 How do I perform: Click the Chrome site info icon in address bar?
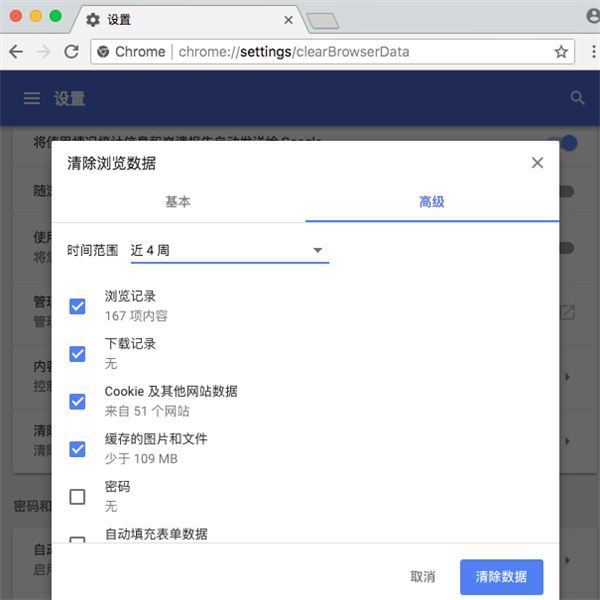coord(102,51)
